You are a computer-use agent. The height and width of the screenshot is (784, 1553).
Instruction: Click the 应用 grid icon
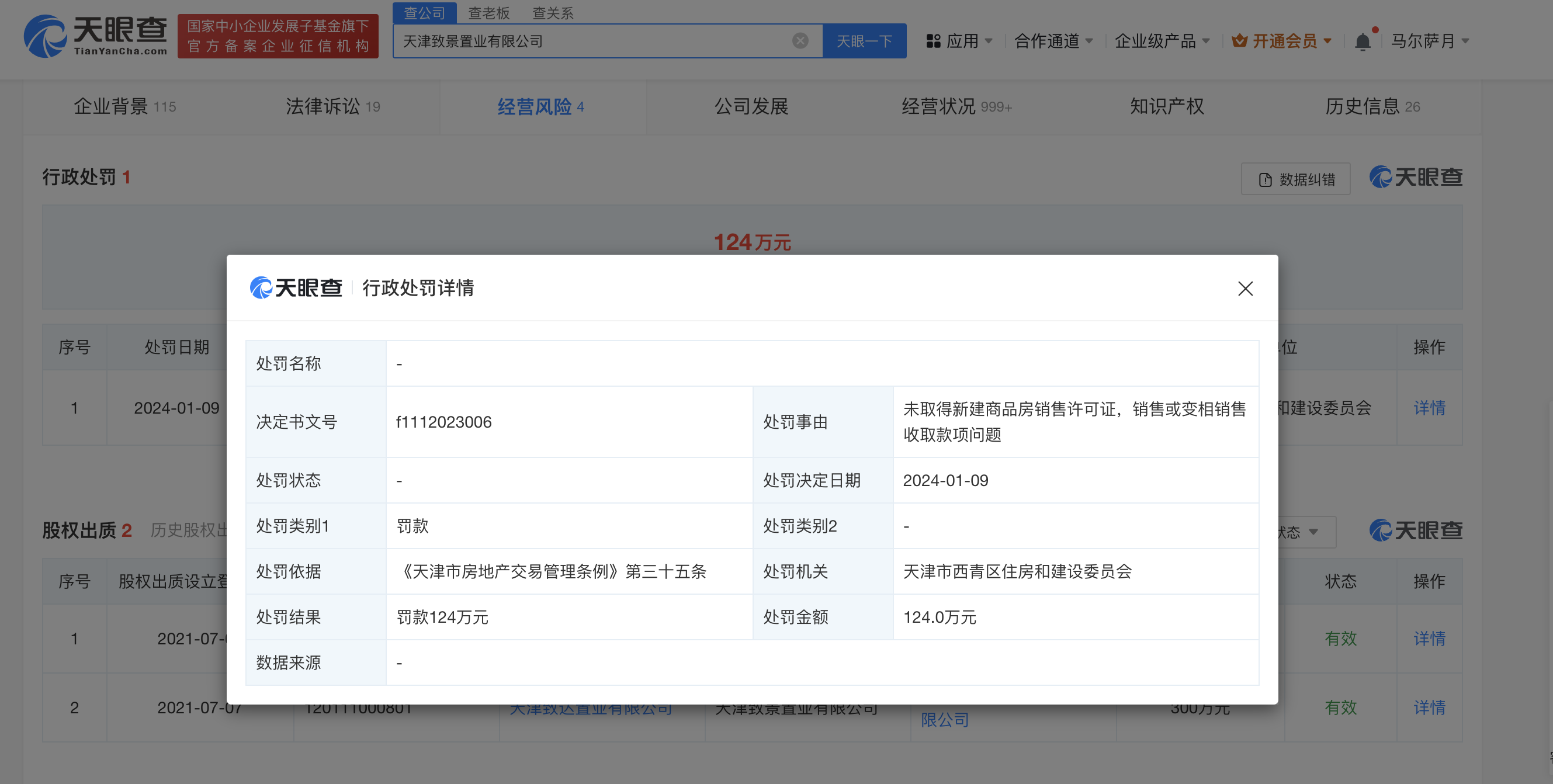click(933, 41)
